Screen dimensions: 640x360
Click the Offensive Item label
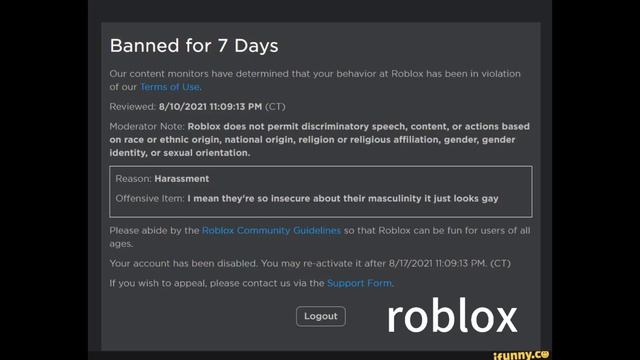coord(150,198)
